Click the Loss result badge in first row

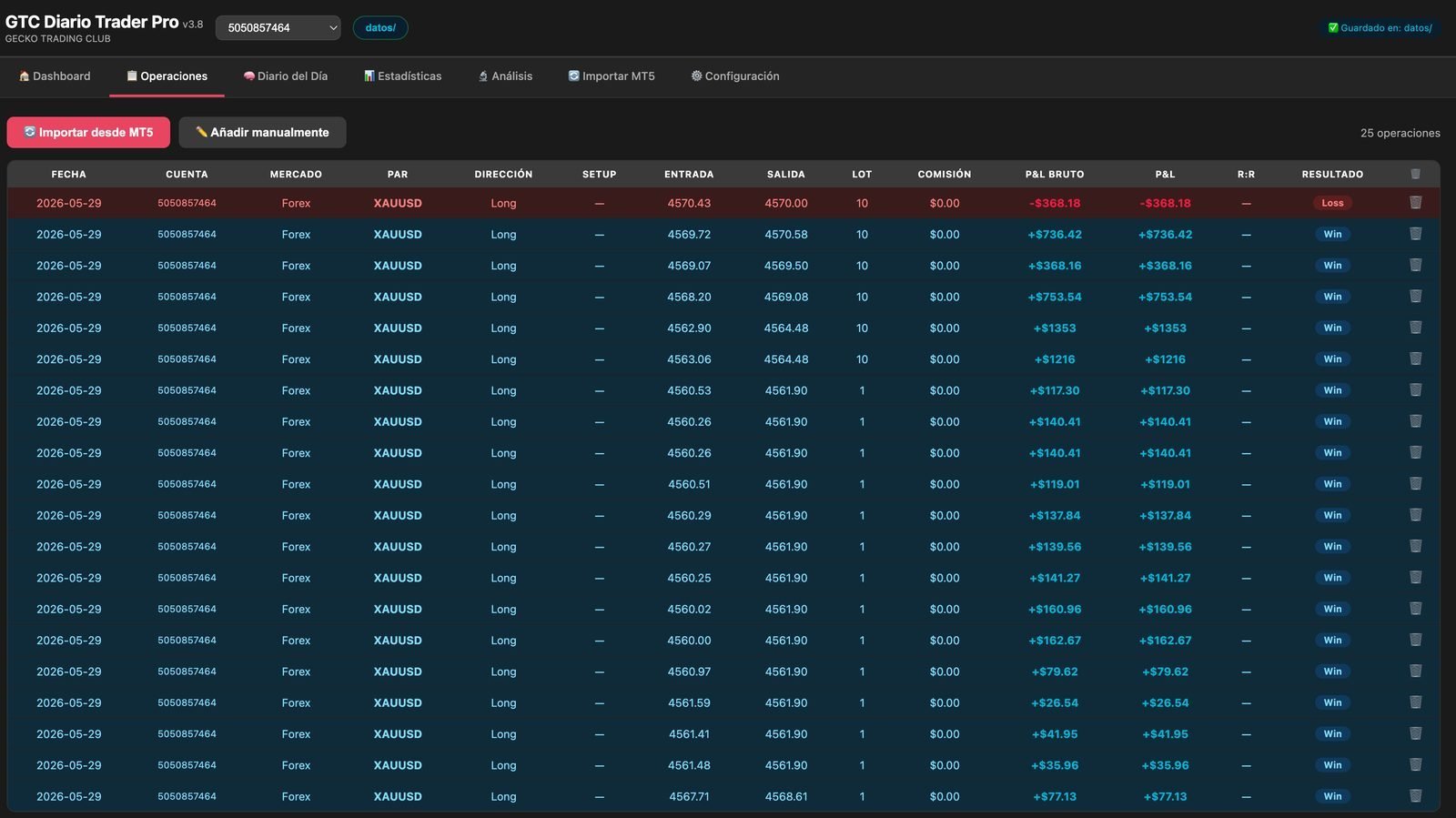[1332, 203]
